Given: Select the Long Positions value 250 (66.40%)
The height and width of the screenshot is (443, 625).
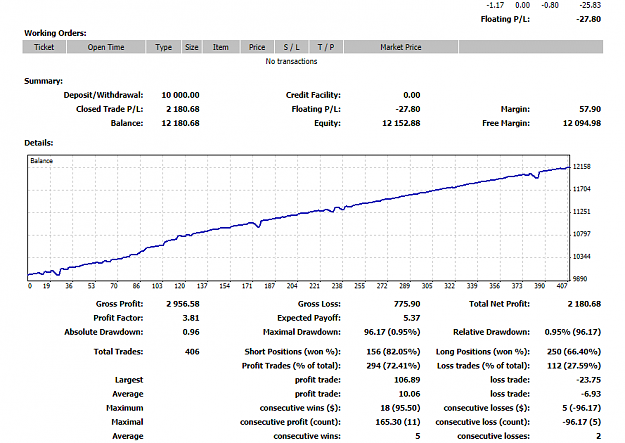Looking at the screenshot, I should [x=574, y=352].
